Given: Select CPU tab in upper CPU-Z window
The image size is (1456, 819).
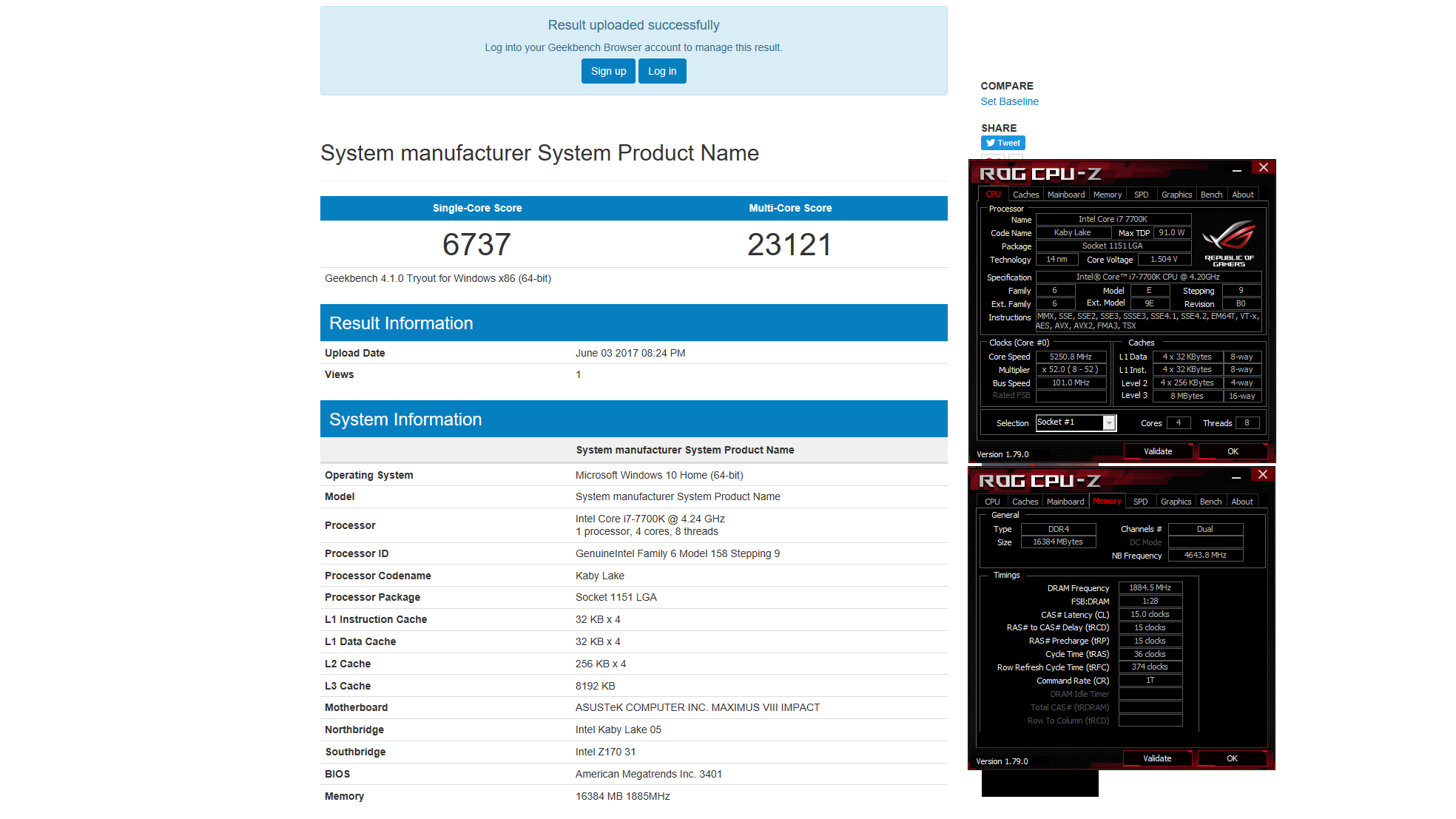Looking at the screenshot, I should [x=993, y=195].
